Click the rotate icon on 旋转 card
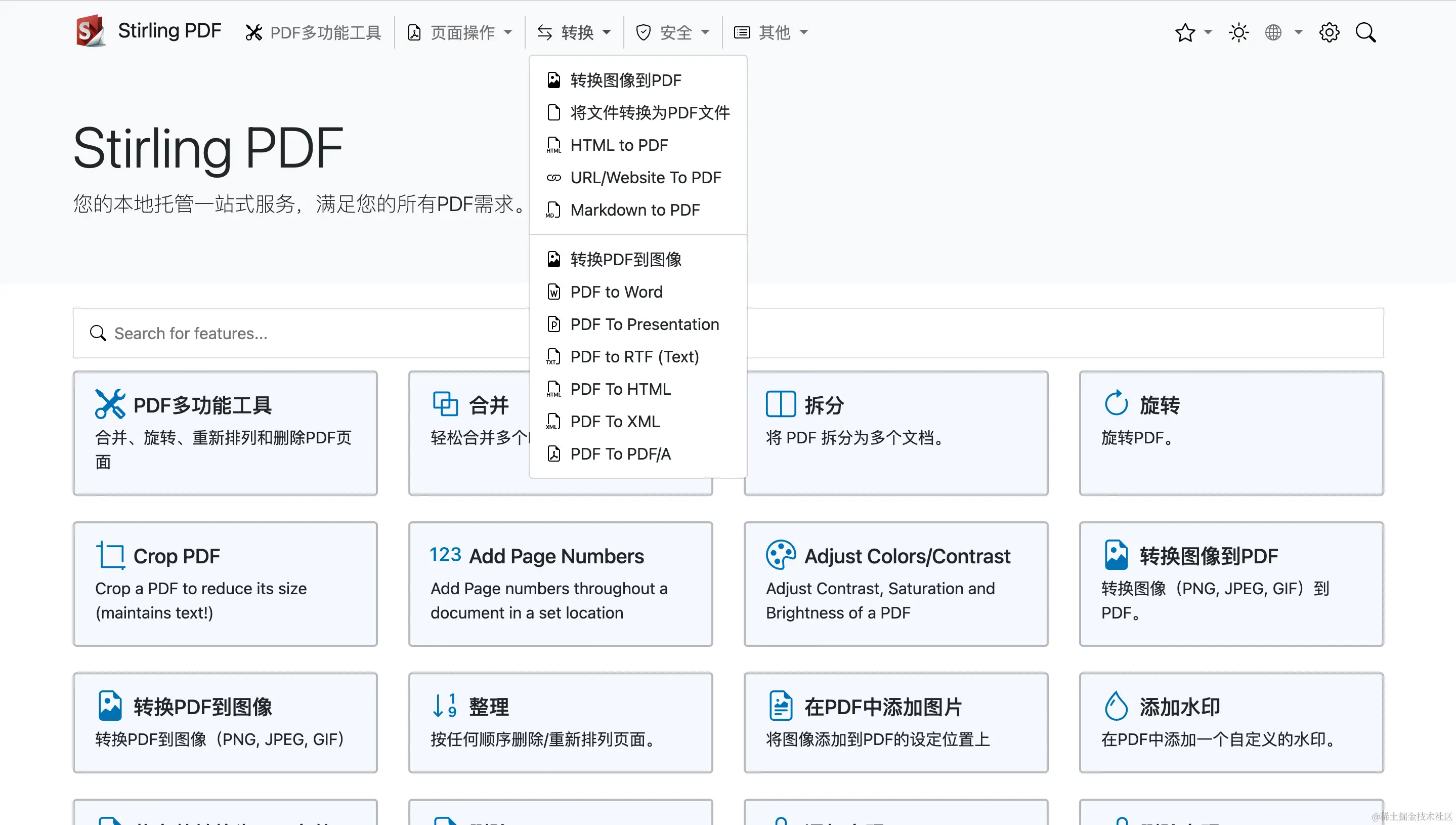 [1116, 403]
